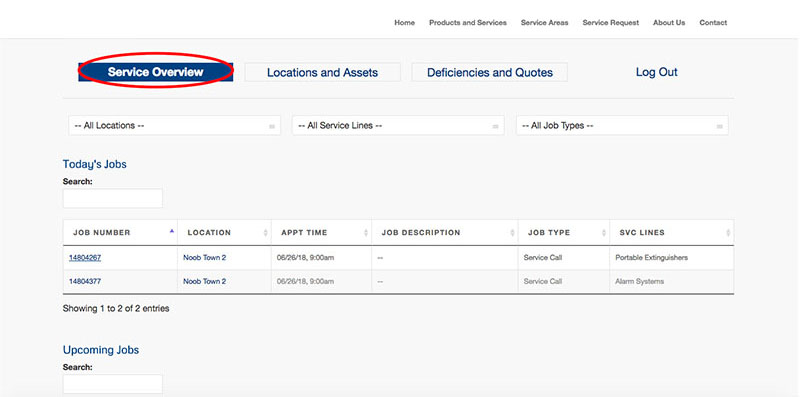Open job number 14804267
Viewport: 800px width, 397px height.
85,258
